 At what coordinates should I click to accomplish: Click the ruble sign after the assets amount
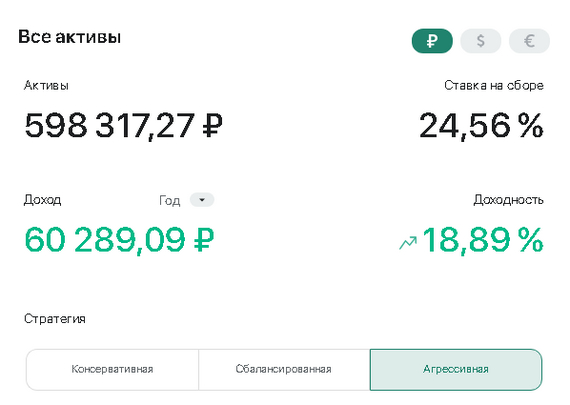point(212,125)
